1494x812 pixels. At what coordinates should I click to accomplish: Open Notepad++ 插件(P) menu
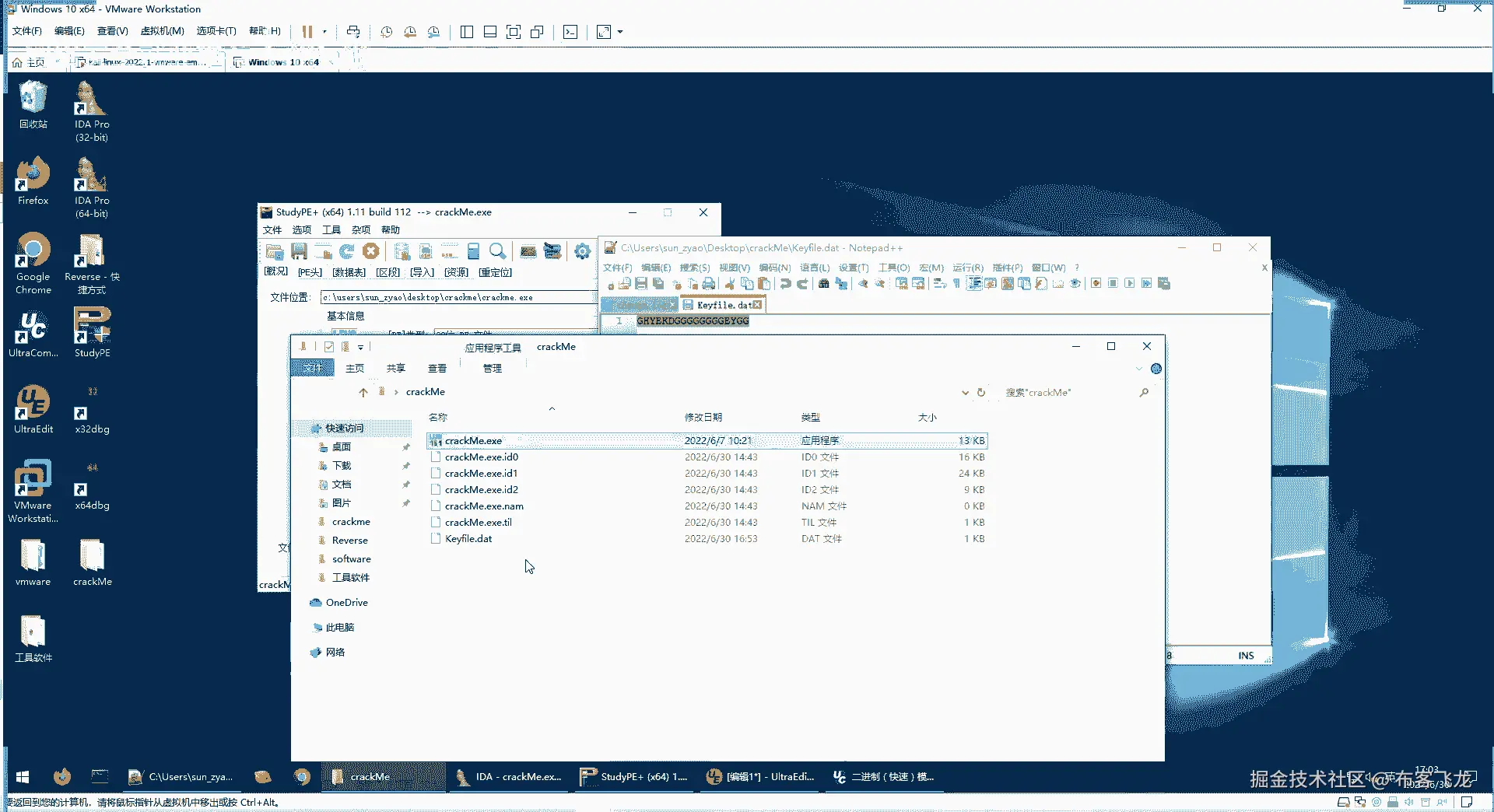pos(1008,268)
